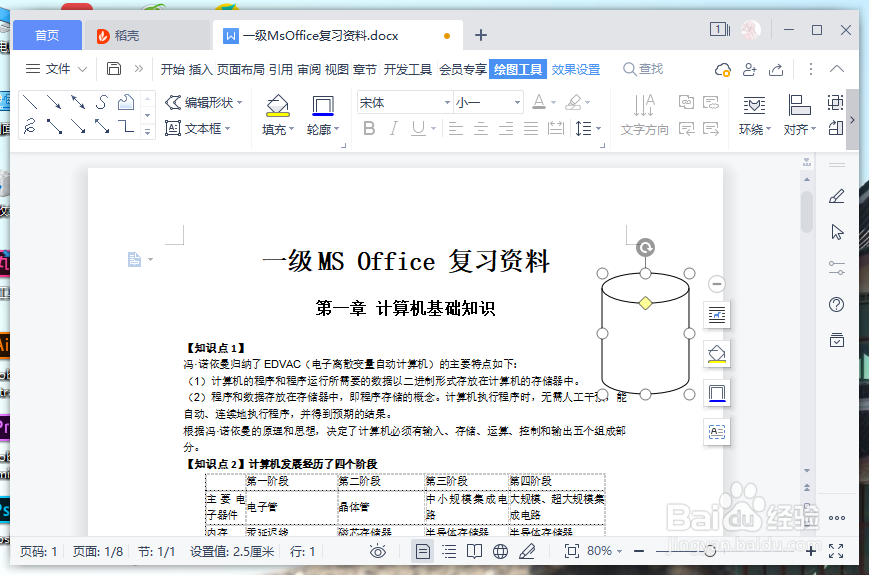Click the sidebar selection arrow tool
This screenshot has height=575, width=869.
(837, 232)
